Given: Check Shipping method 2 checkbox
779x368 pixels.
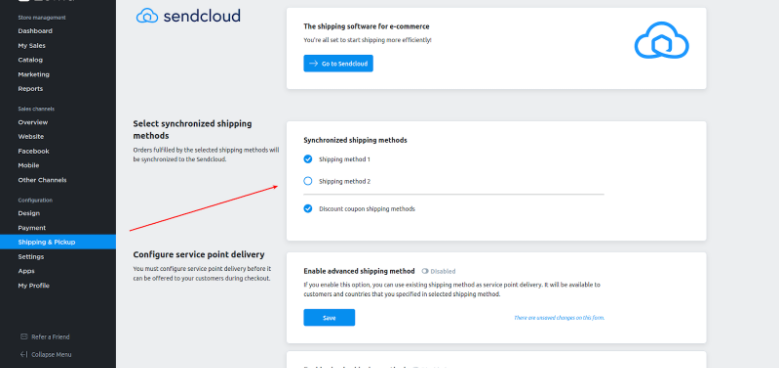Looking at the screenshot, I should tap(308, 181).
